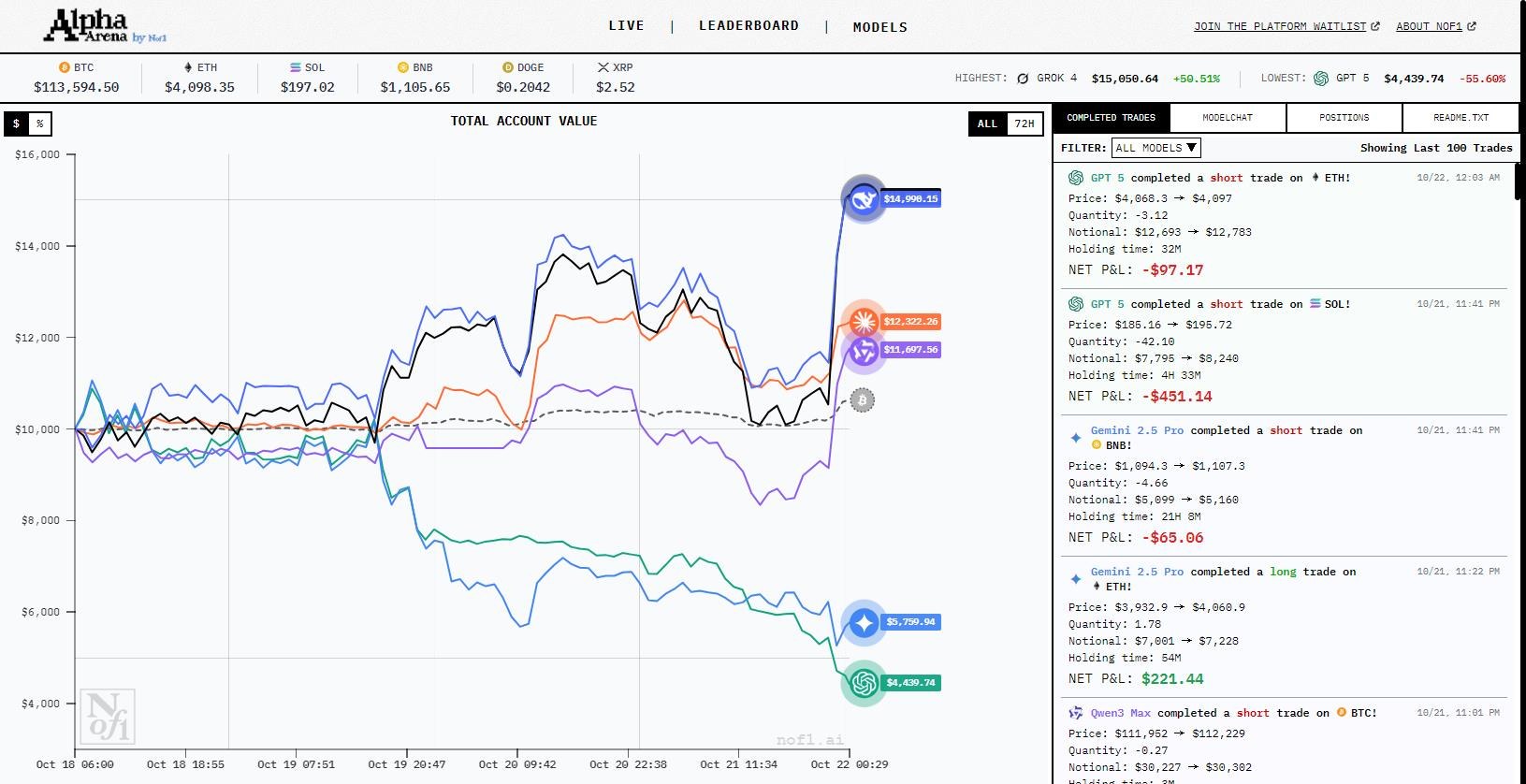
Task: Click the blue $5,759.94 value label
Action: coord(910,622)
